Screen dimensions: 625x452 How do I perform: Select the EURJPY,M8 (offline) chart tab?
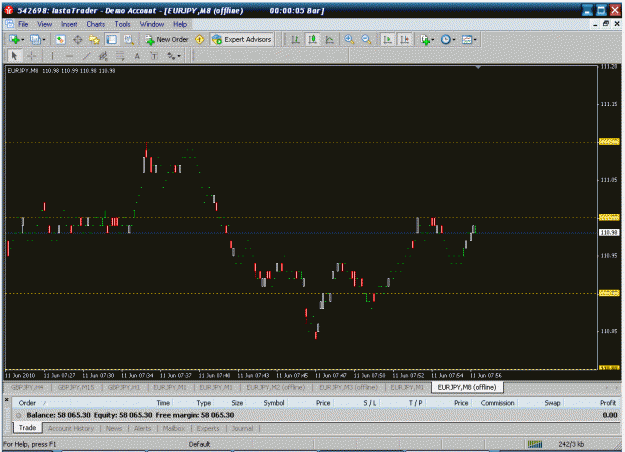467,387
